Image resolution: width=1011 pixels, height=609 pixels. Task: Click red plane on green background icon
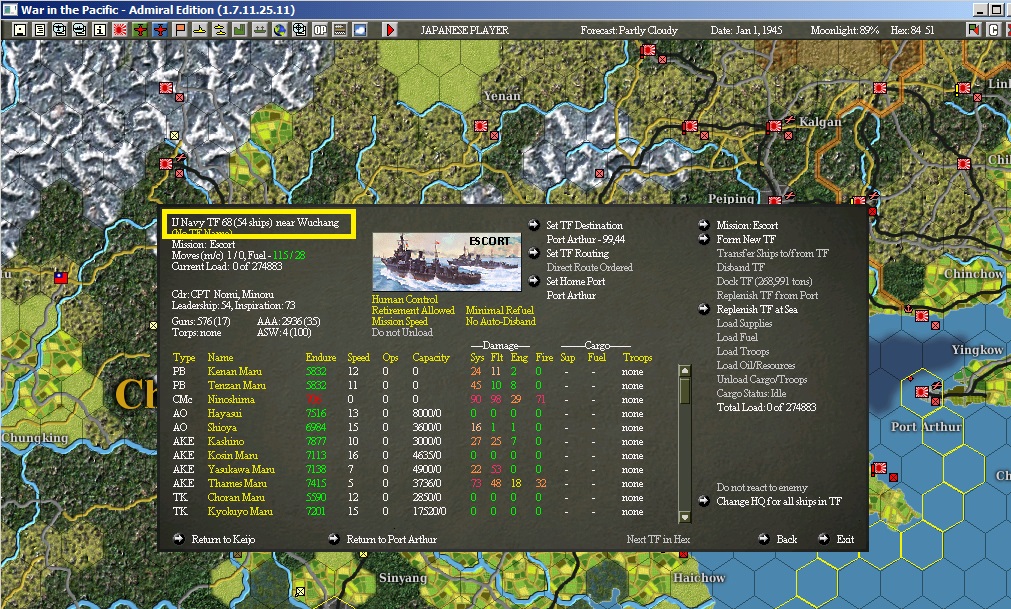[140, 30]
